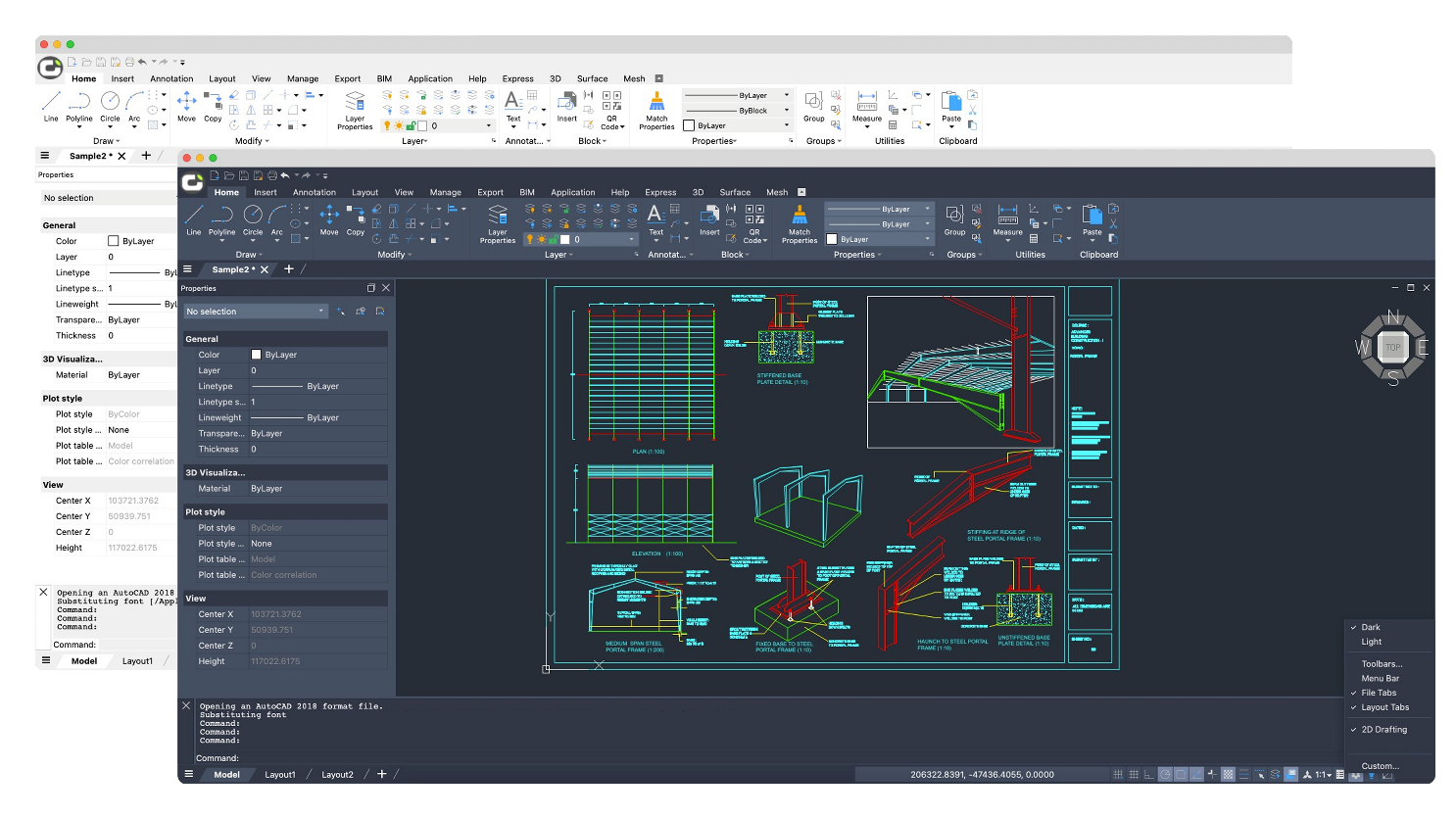Expand the layer dropdown showing 0 in dark ribbon

pyautogui.click(x=632, y=239)
